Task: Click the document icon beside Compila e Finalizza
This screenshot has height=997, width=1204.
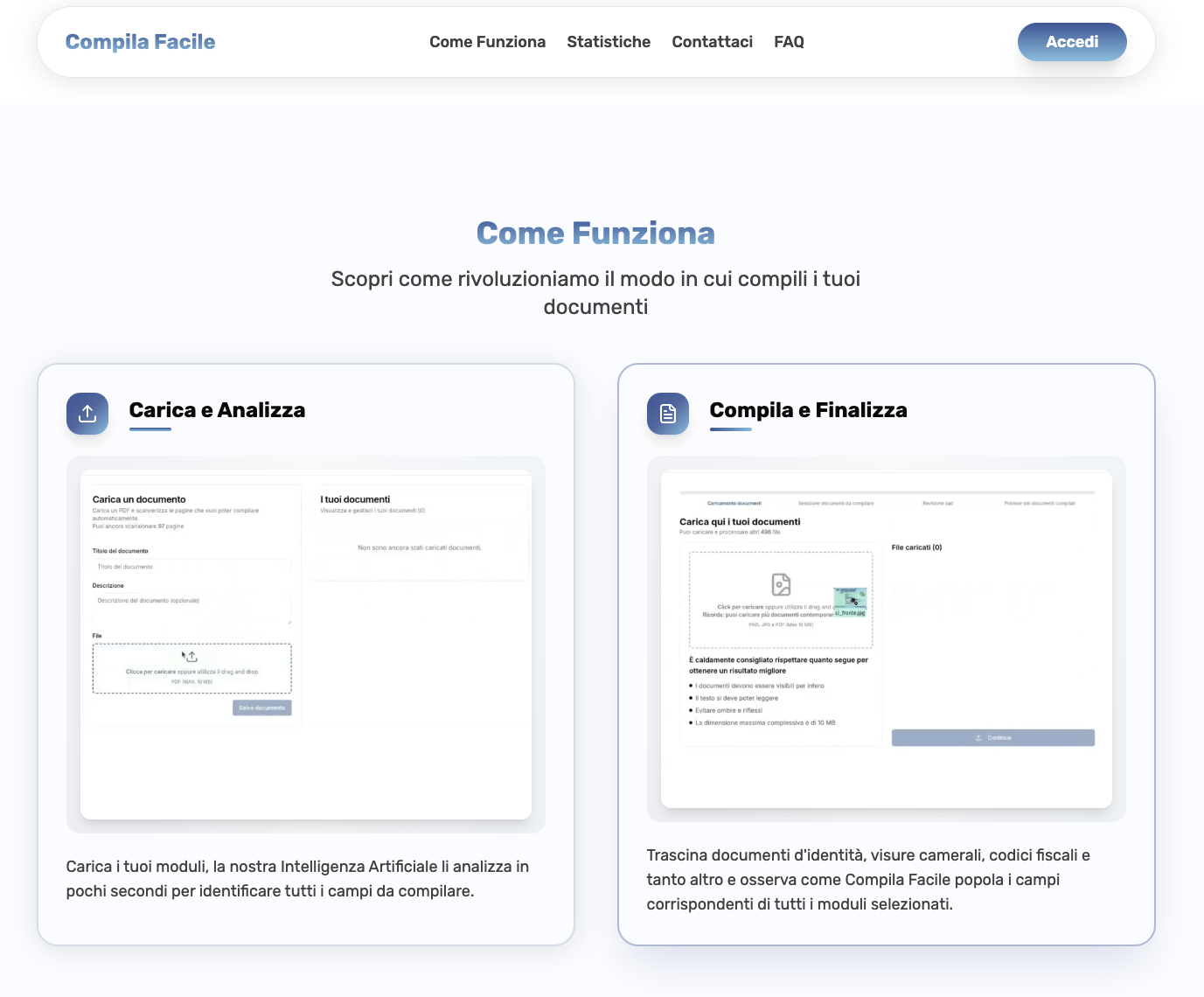Action: click(668, 414)
